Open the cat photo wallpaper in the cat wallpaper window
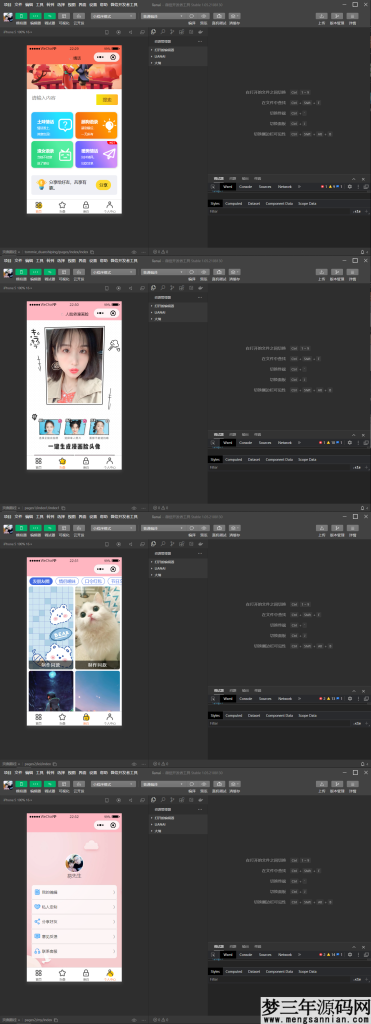The image size is (371, 1024). point(97,628)
